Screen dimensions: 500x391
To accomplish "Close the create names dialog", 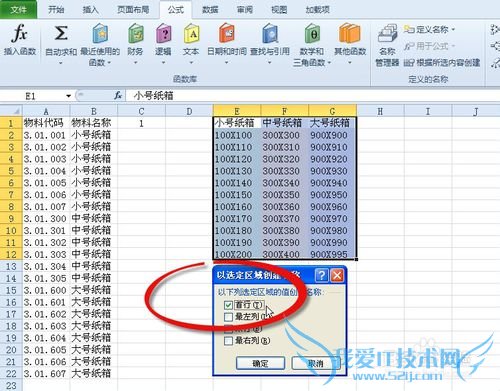I will pos(337,275).
